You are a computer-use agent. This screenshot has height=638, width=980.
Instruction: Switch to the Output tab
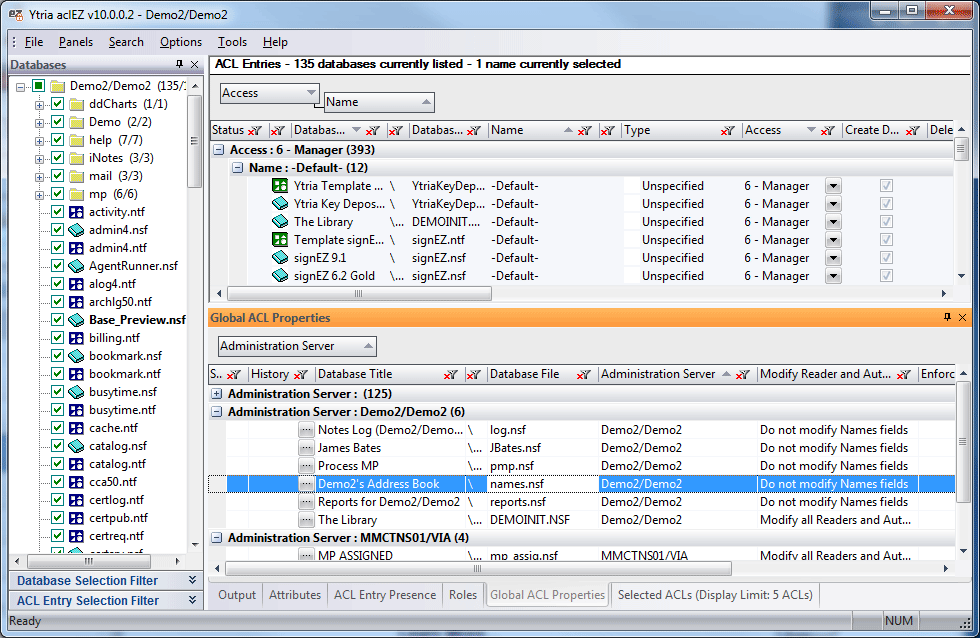click(237, 595)
